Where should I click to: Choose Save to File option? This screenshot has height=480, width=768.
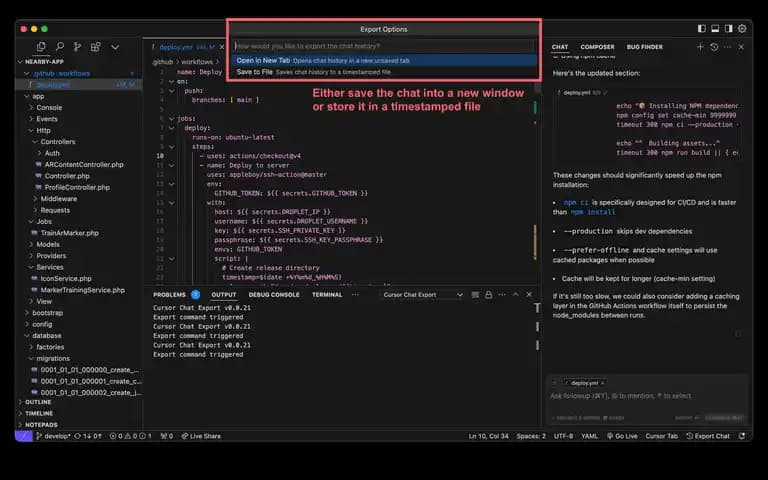click(x=384, y=72)
